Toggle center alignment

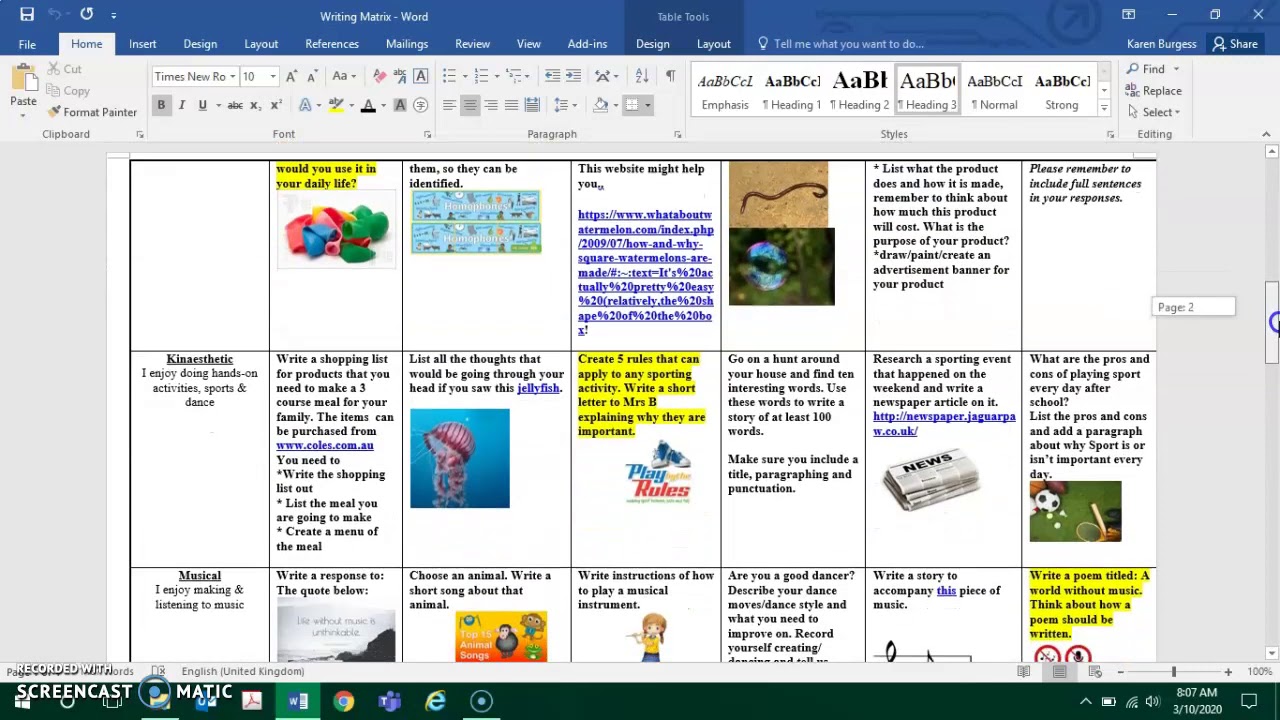pyautogui.click(x=470, y=105)
